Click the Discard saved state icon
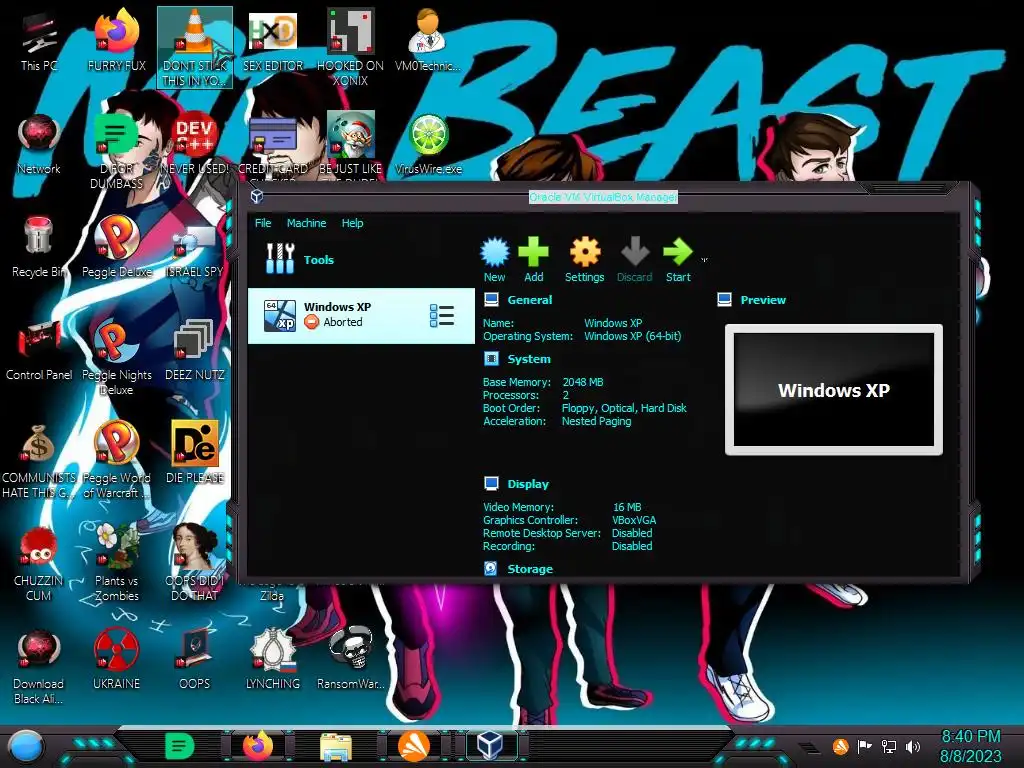 point(634,259)
